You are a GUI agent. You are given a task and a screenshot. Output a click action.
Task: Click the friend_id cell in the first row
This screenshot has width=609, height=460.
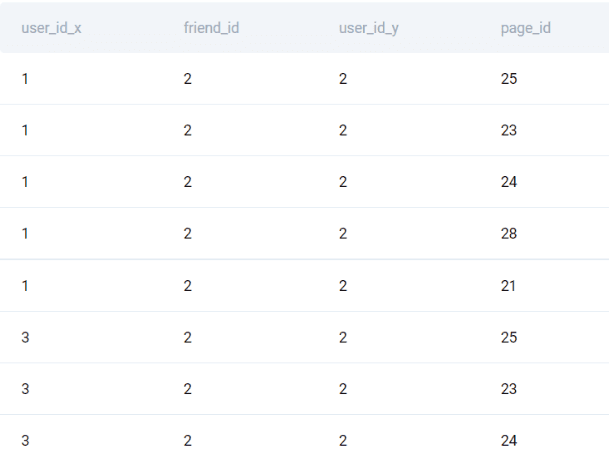point(187,79)
